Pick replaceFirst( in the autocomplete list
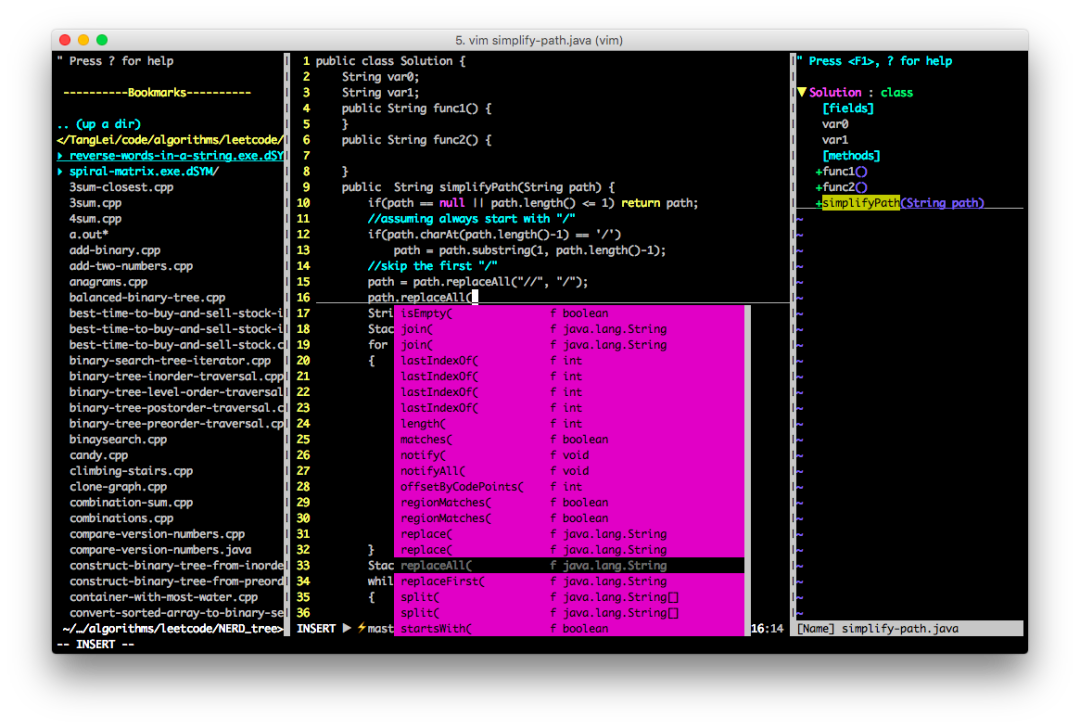Screen dimensions: 1080x728 pos(442,581)
